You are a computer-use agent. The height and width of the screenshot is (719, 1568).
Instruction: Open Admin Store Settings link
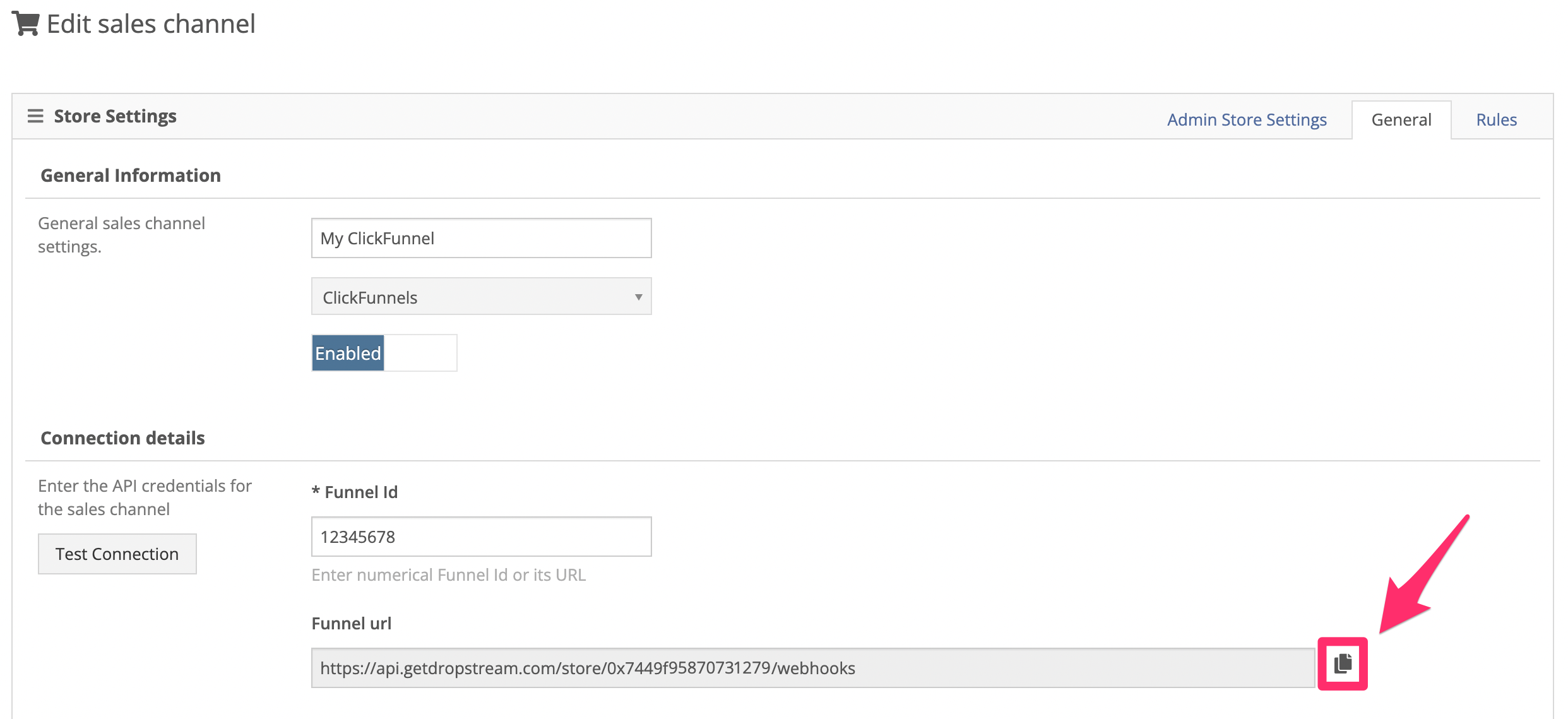(x=1247, y=120)
